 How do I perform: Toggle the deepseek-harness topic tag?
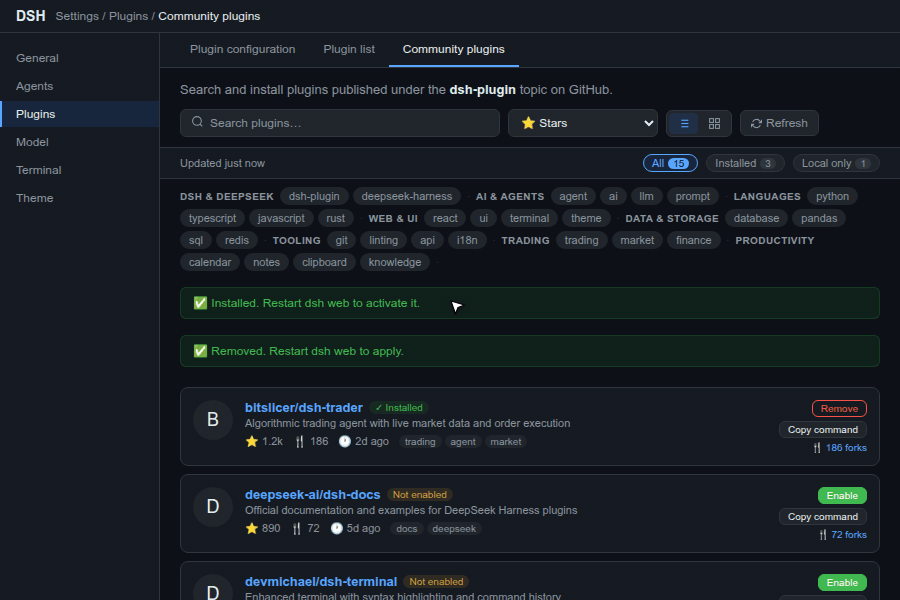tap(406, 196)
